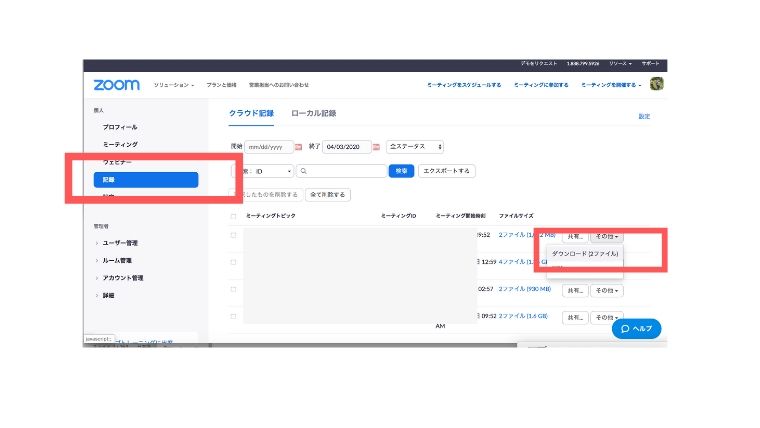
Task: Select 記録 in sidebar
Action: click(146, 180)
